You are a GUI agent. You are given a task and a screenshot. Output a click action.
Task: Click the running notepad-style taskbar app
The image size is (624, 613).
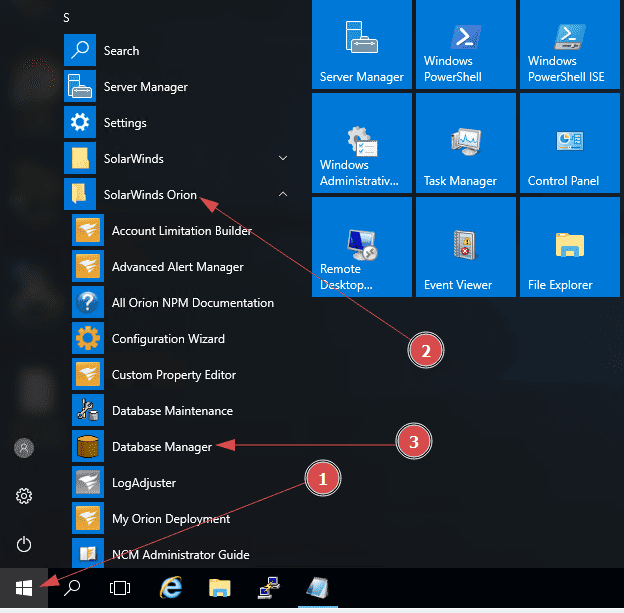[x=318, y=588]
